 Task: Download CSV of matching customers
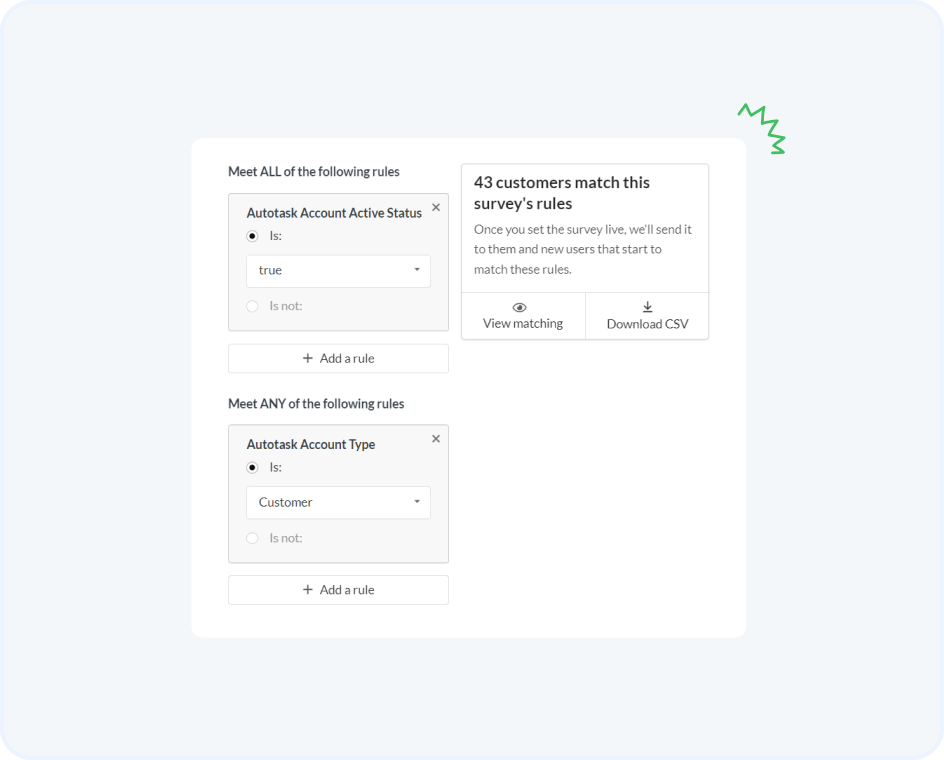coord(647,316)
